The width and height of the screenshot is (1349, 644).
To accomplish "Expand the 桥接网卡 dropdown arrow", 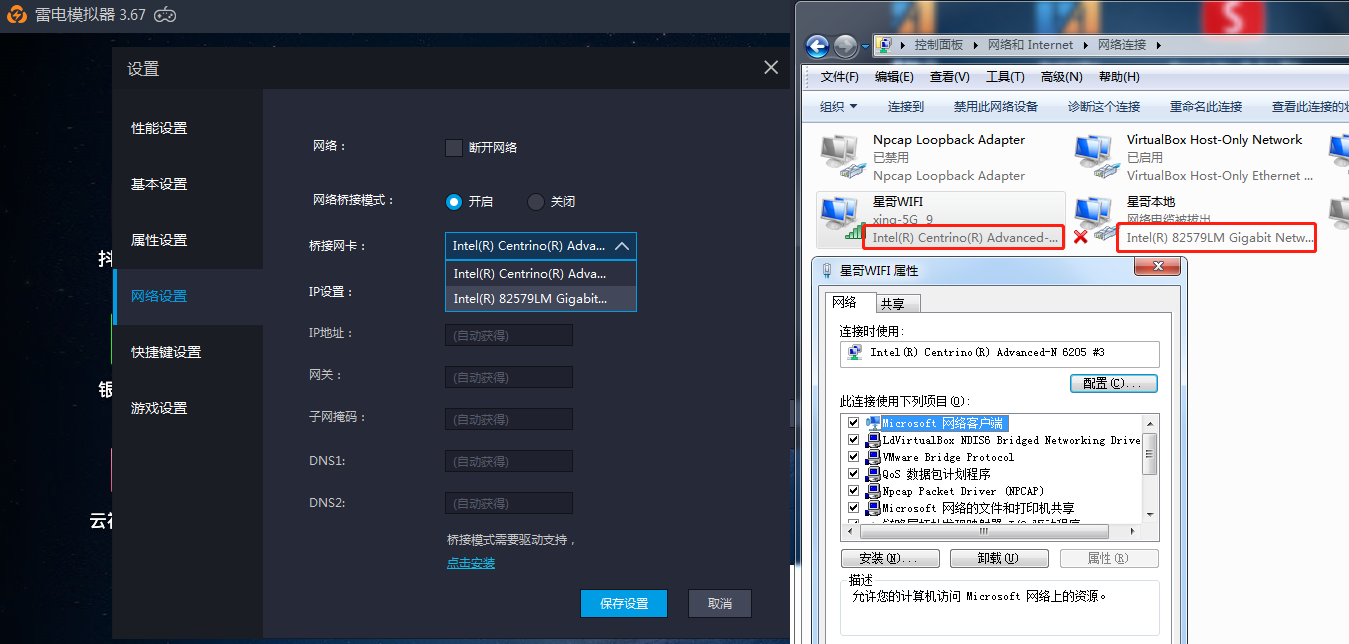I will (622, 246).
